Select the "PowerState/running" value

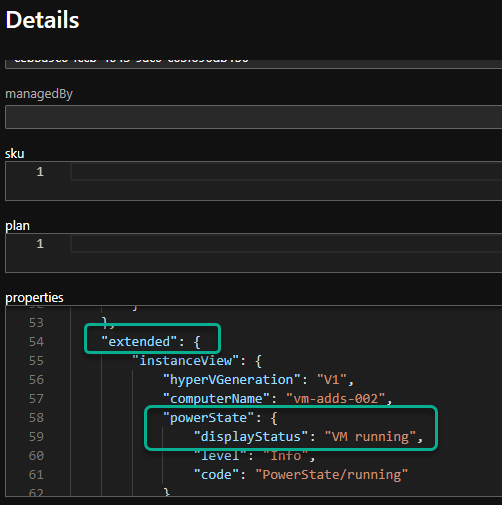coord(332,475)
